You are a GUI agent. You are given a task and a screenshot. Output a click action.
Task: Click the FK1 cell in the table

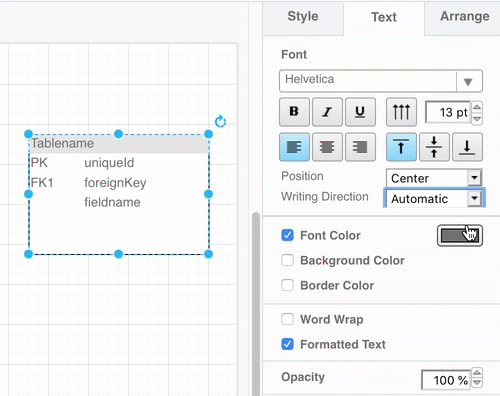42,183
